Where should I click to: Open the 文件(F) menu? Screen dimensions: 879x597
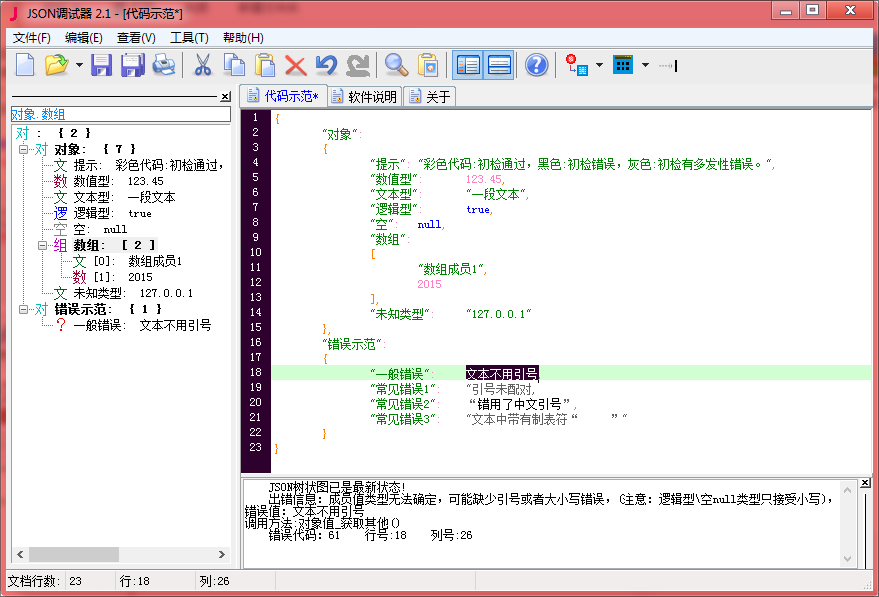(x=31, y=38)
